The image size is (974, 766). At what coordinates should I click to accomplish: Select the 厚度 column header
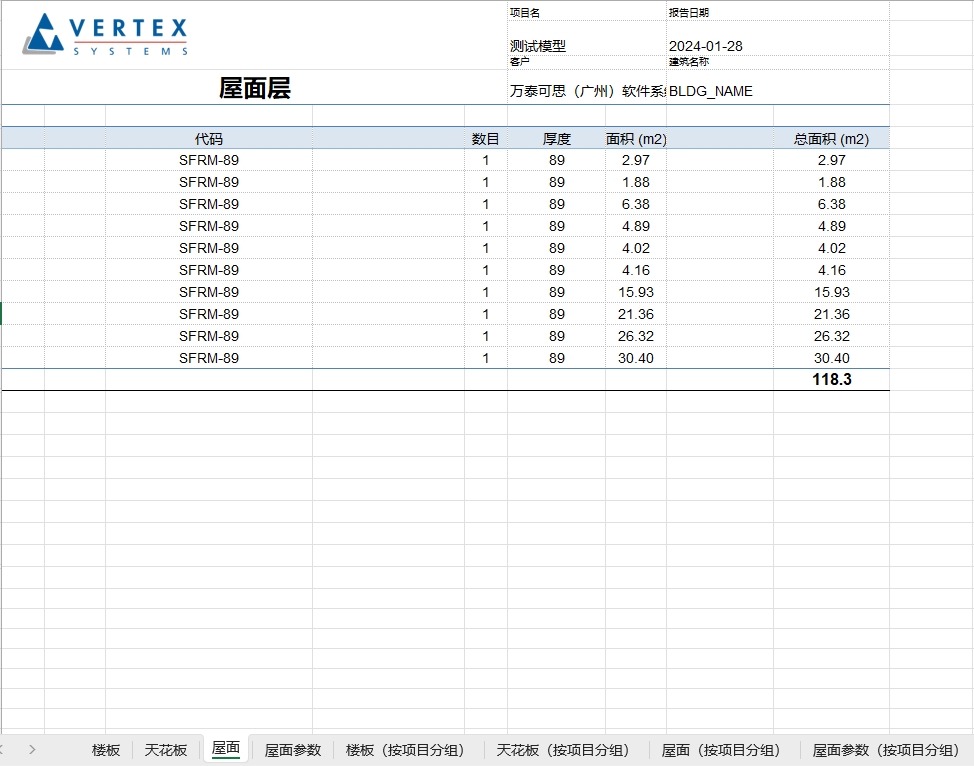pos(557,139)
